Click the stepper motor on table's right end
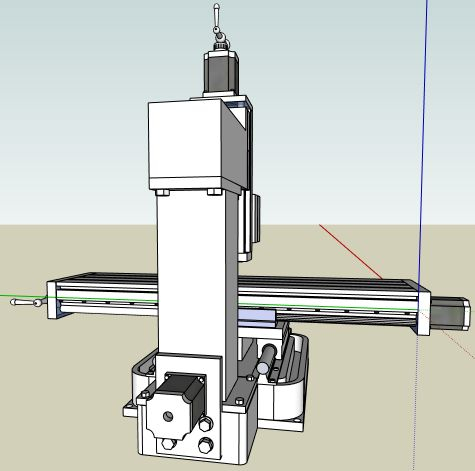This screenshot has height=471, width=475. click(x=450, y=313)
